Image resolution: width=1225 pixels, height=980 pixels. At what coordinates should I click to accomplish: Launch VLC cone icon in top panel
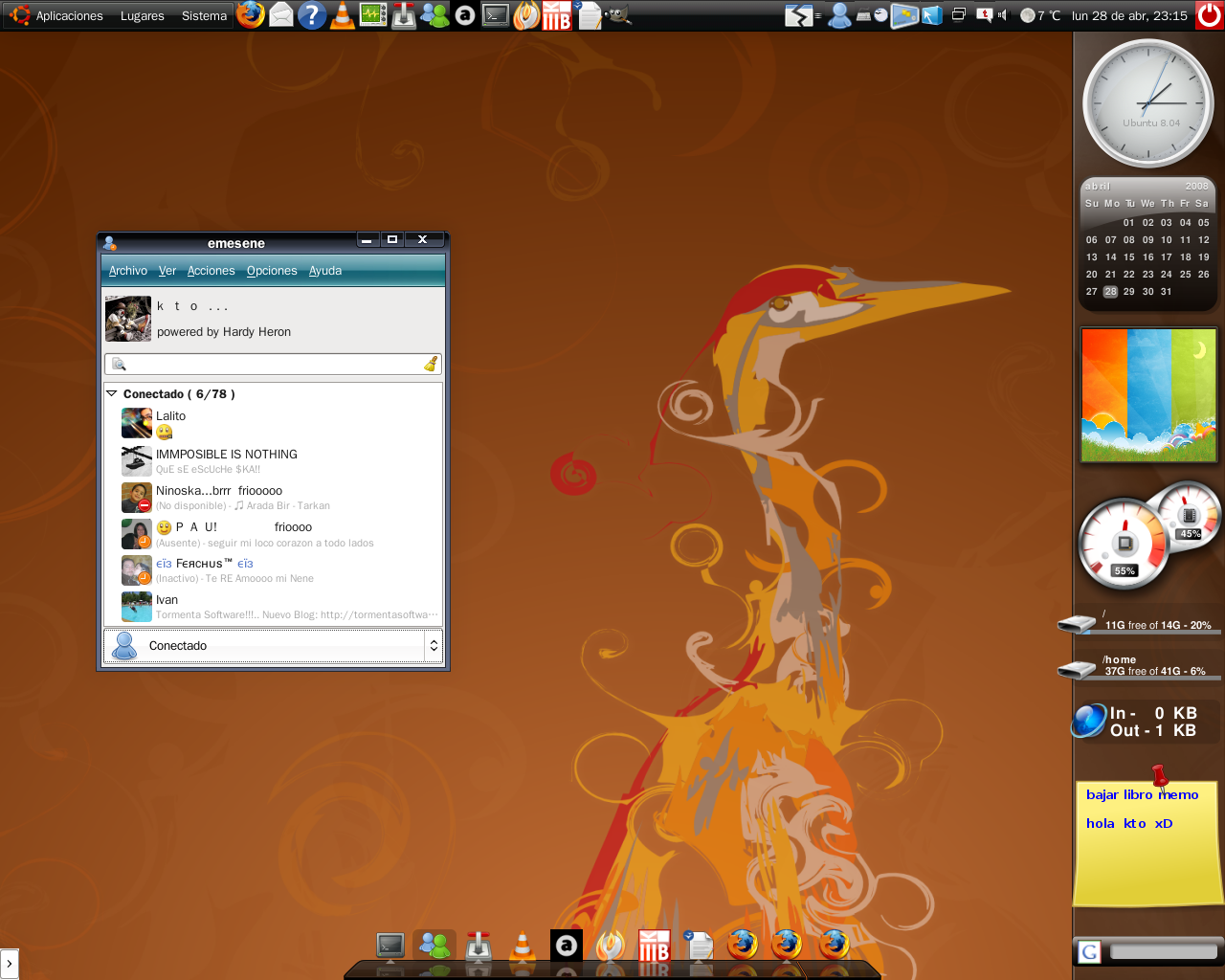tap(342, 15)
